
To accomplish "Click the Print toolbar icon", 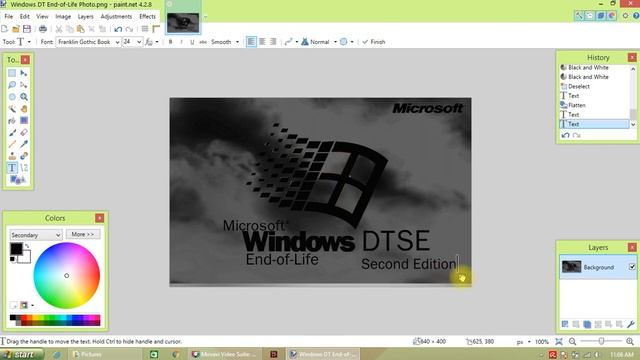I will click(x=43, y=29).
